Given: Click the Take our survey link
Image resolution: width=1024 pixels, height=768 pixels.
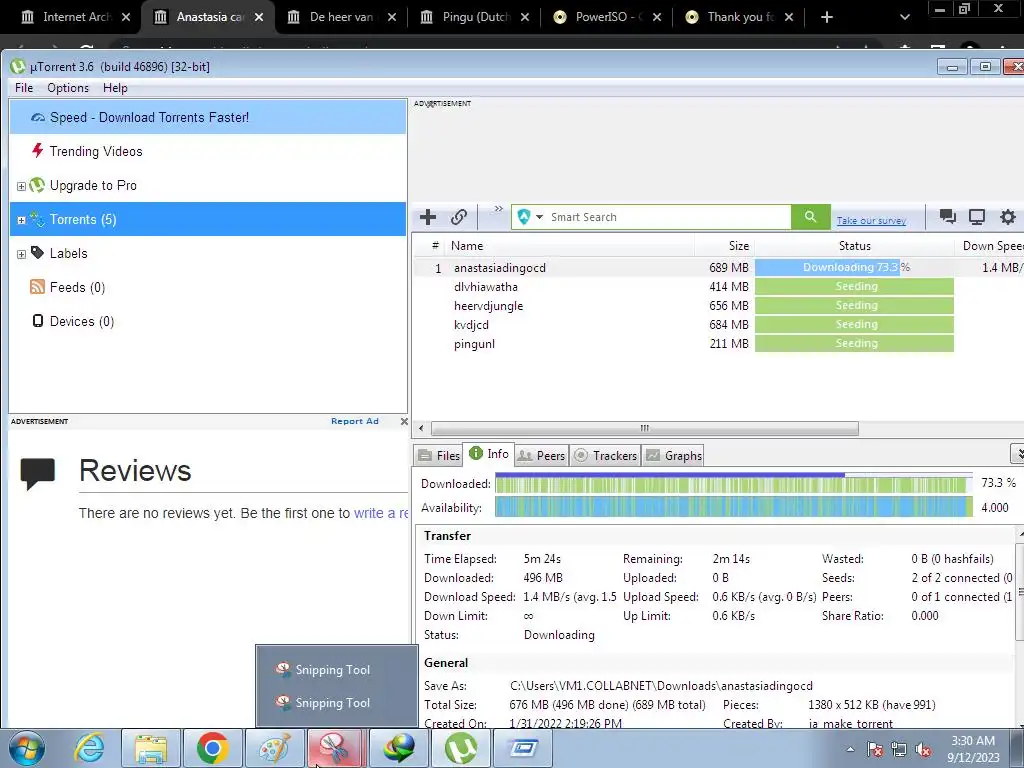Looking at the screenshot, I should point(871,221).
